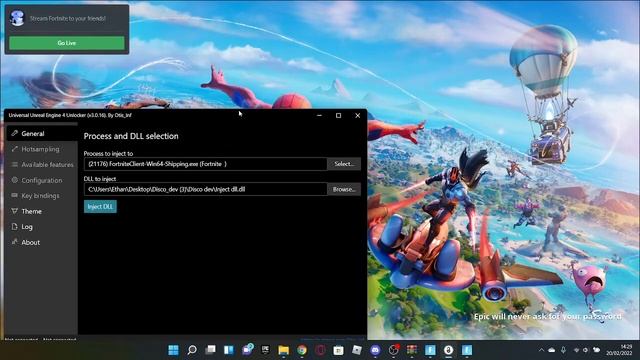Click the network tray icon
The width and height of the screenshot is (640, 360).
pyautogui.click(x=576, y=350)
